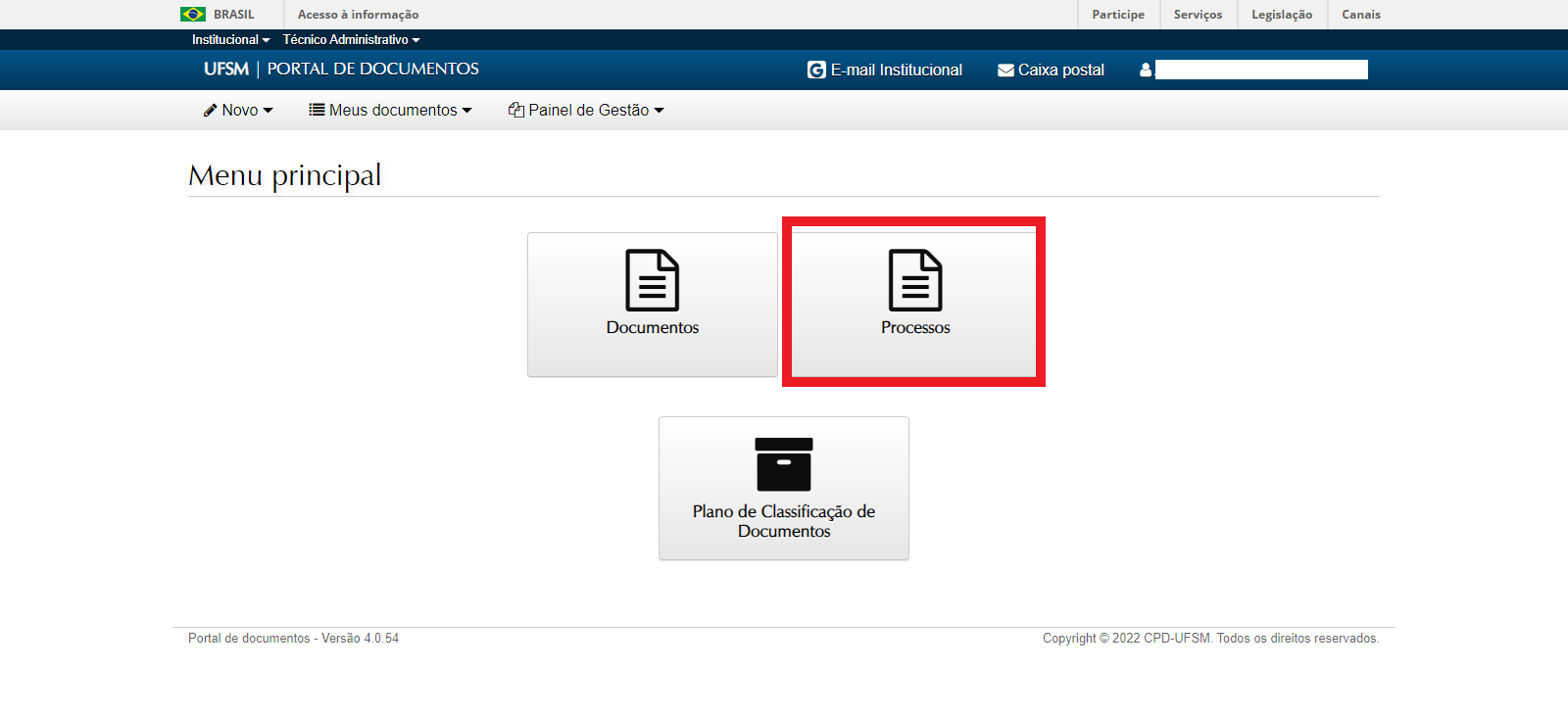The width and height of the screenshot is (1568, 717).
Task: Open the Meus documentos dropdown
Action: coord(393,111)
